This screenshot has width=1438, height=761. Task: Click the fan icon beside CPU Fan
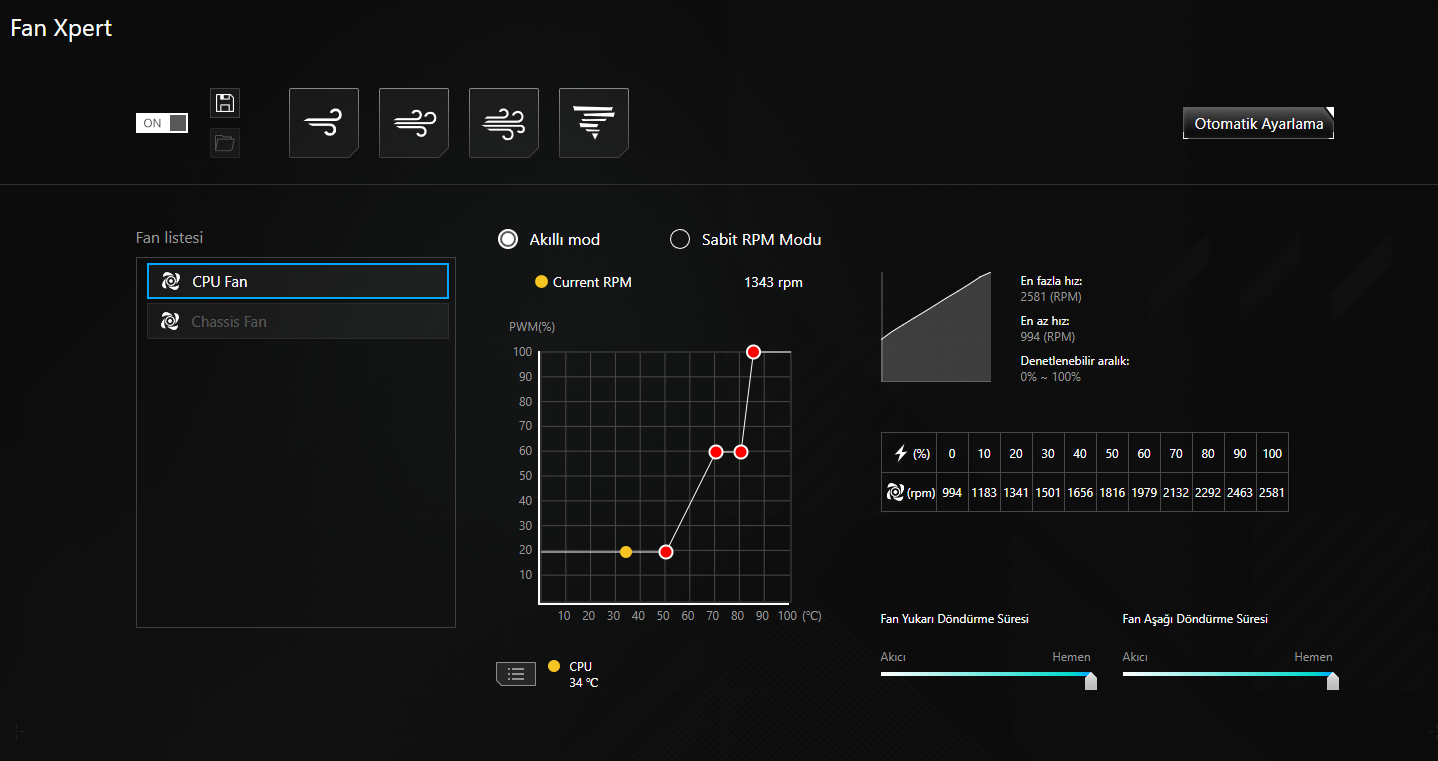coord(171,282)
